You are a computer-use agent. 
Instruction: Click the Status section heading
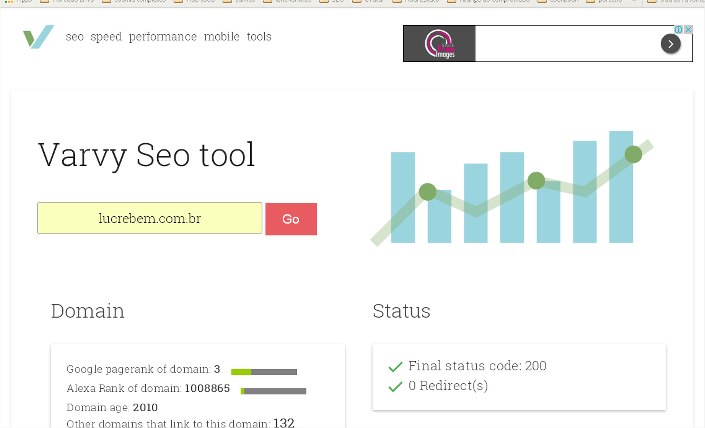coord(402,311)
